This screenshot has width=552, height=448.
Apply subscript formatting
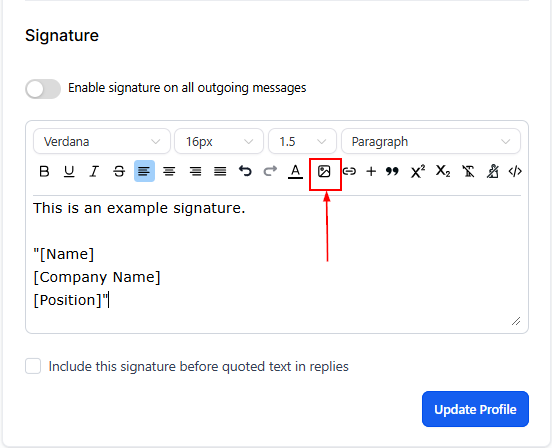click(443, 171)
